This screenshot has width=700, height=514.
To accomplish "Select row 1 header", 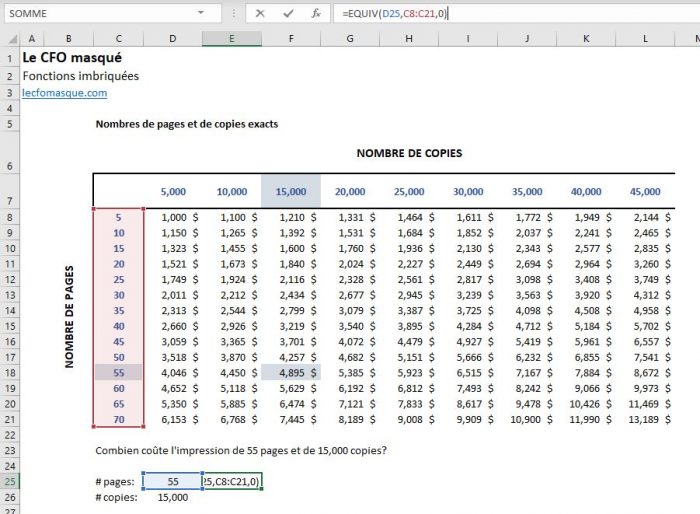I will pos(10,58).
